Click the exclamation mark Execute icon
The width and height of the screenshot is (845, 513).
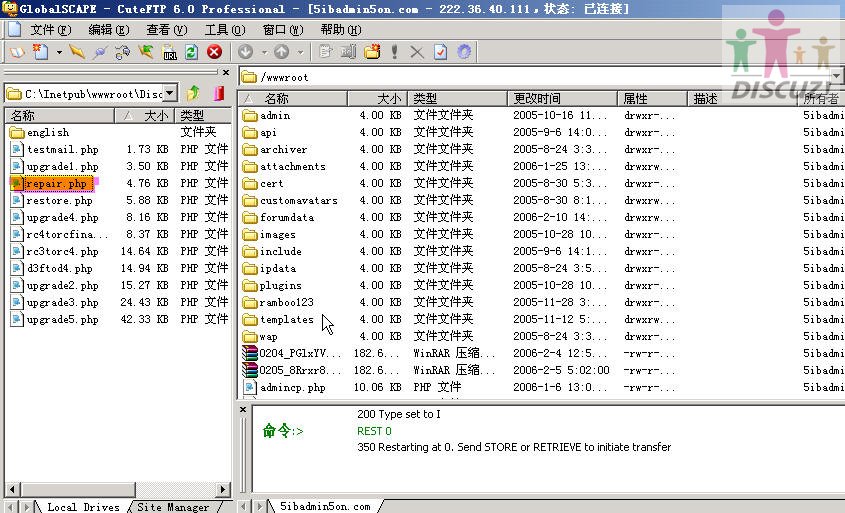tap(394, 52)
